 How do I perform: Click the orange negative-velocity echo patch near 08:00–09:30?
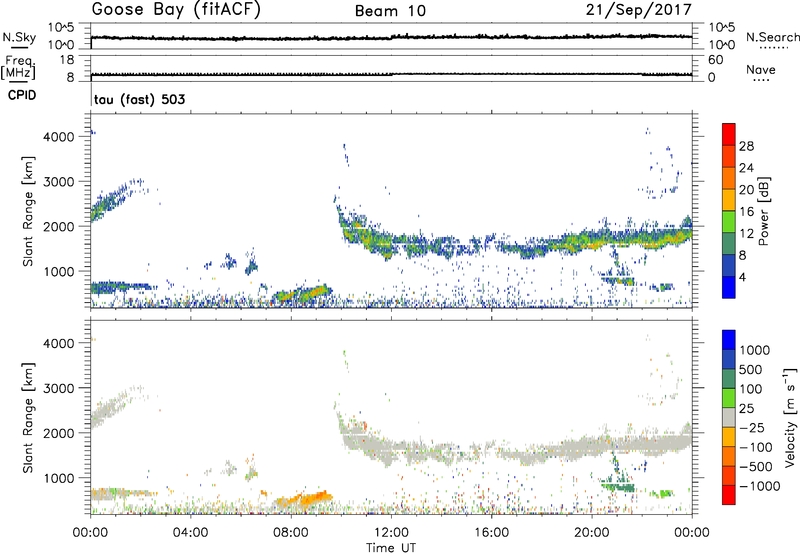[306, 498]
